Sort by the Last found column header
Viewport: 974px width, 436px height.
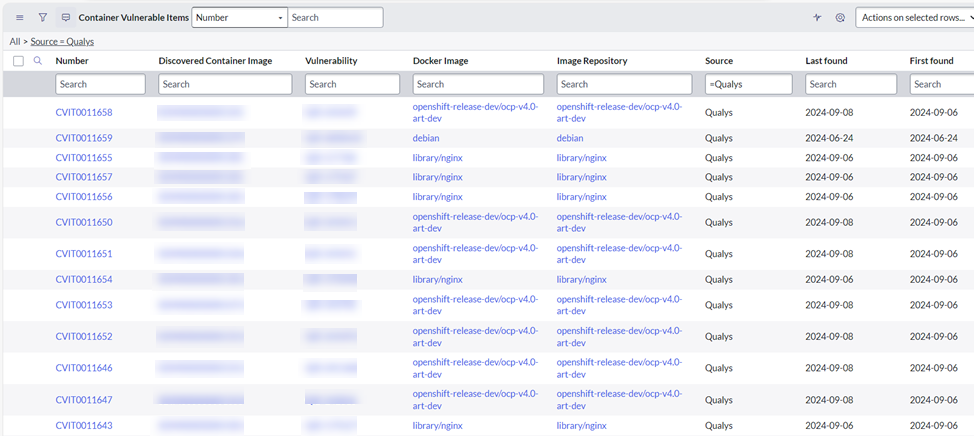[x=826, y=61]
